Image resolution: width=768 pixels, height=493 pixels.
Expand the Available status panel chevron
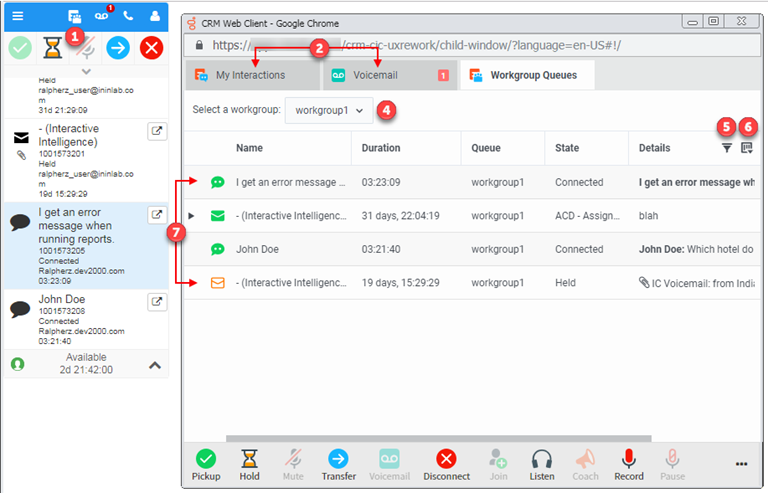[x=155, y=365]
